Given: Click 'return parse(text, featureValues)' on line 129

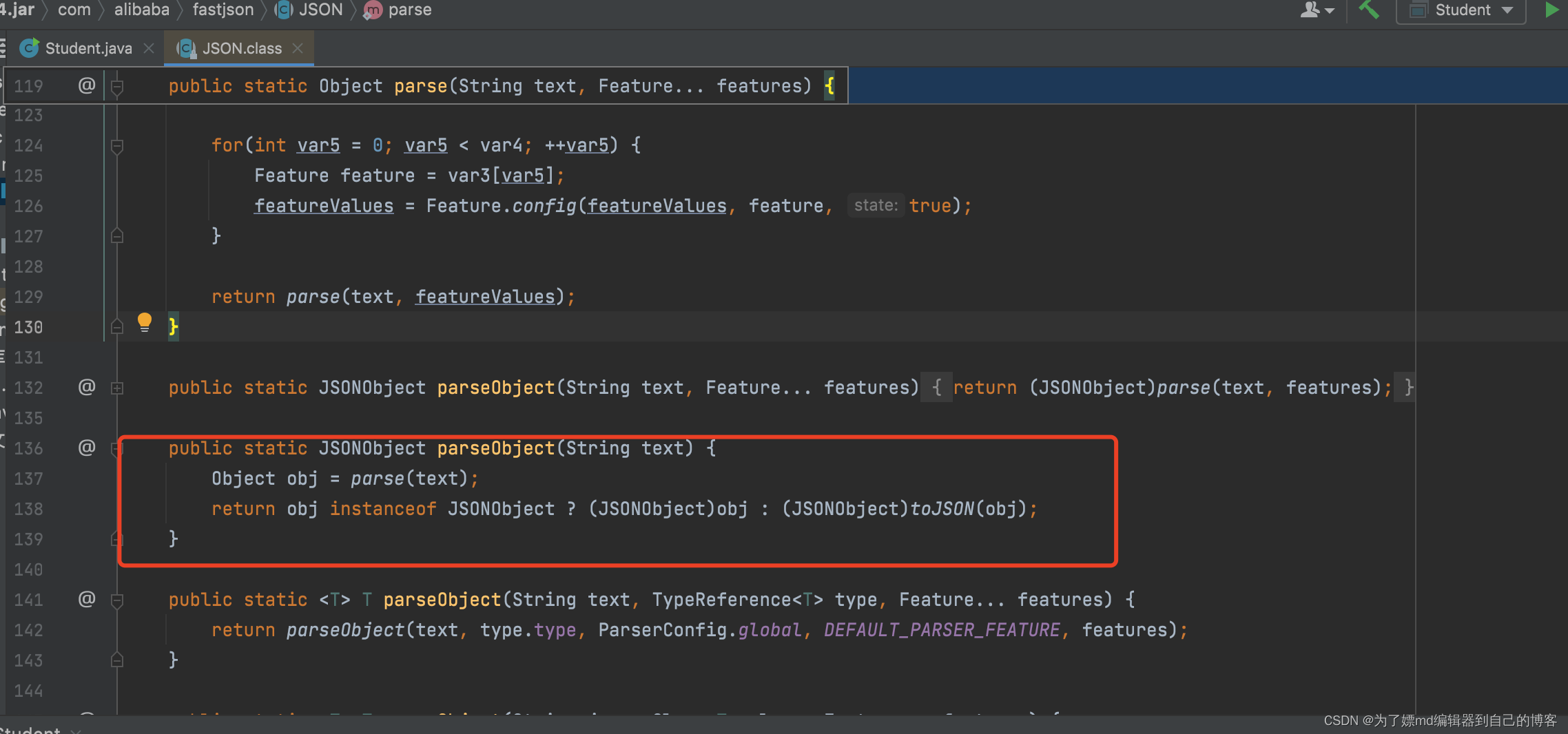Looking at the screenshot, I should coord(393,296).
